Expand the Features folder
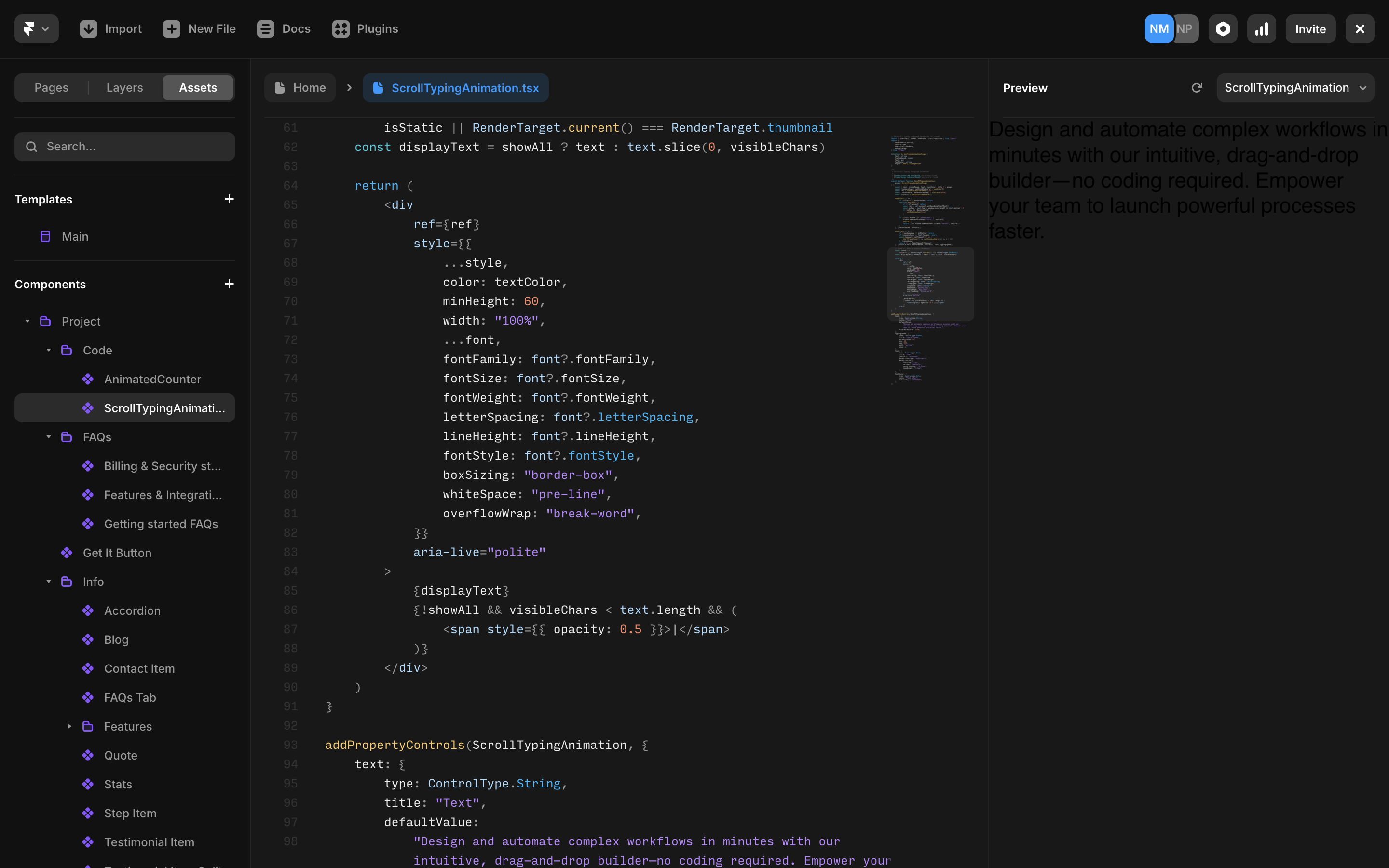Image resolution: width=1389 pixels, height=868 pixels. point(69,726)
